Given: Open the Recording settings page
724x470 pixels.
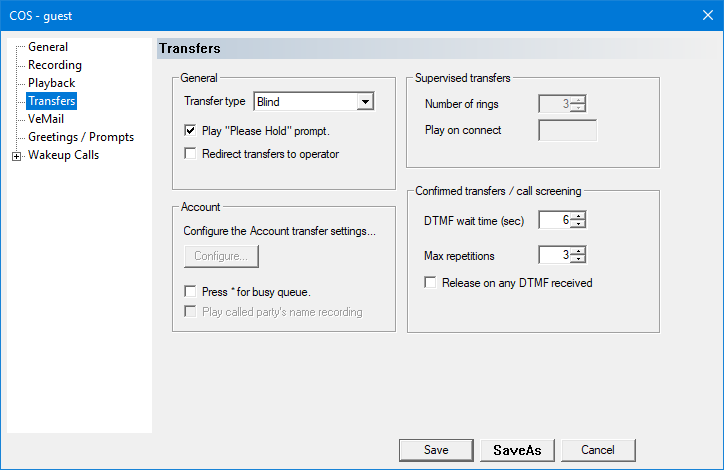Looking at the screenshot, I should (x=55, y=65).
